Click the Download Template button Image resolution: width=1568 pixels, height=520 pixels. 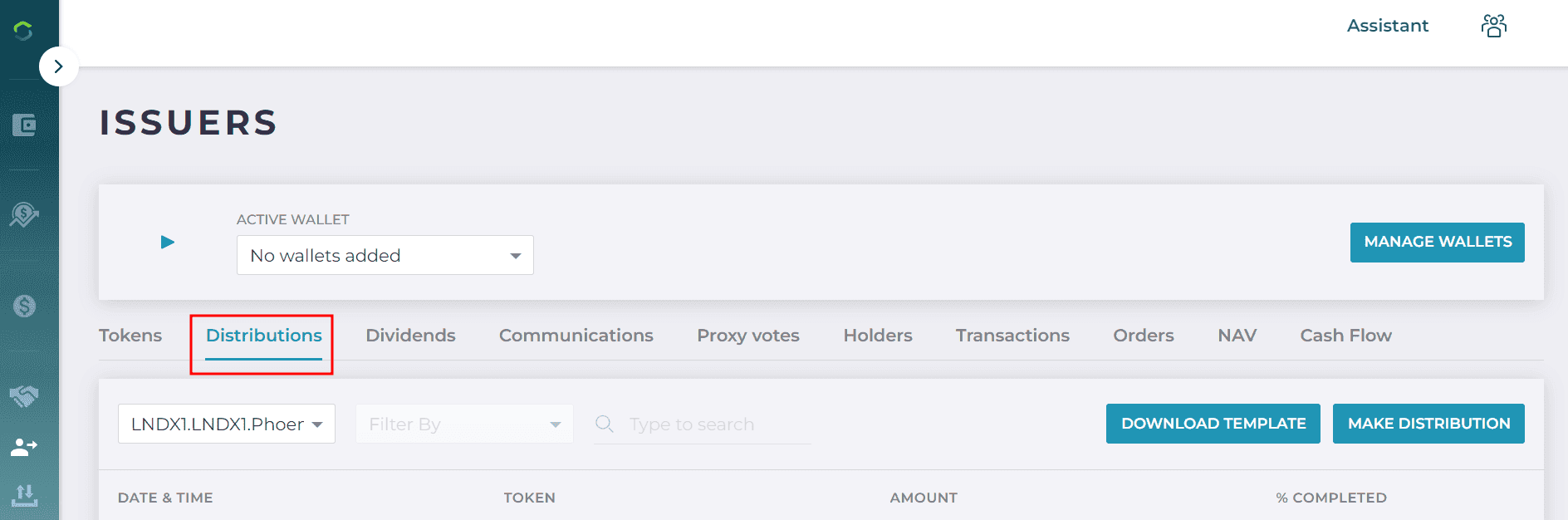pos(1213,424)
